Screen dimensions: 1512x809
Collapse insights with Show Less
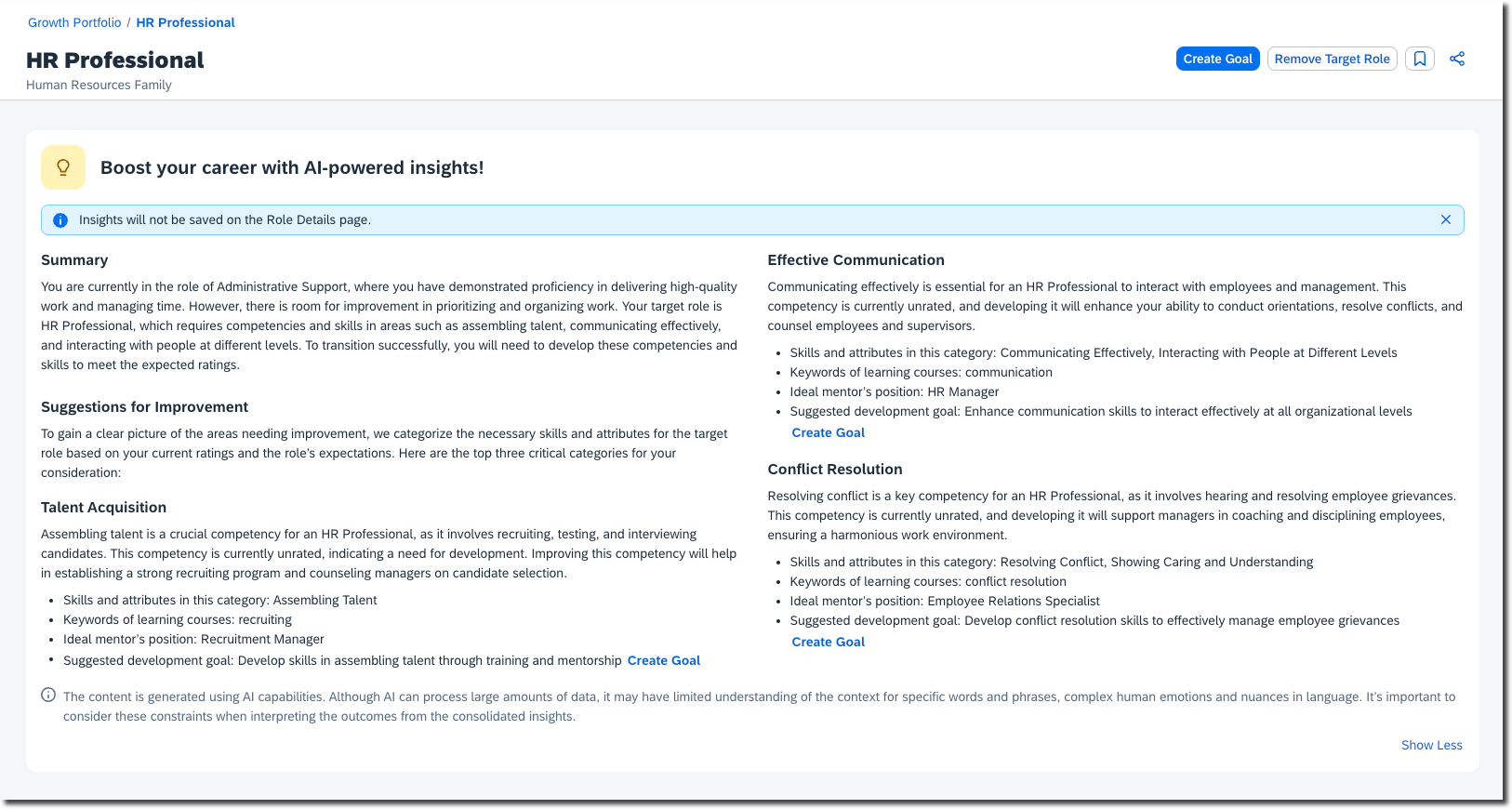click(1431, 745)
